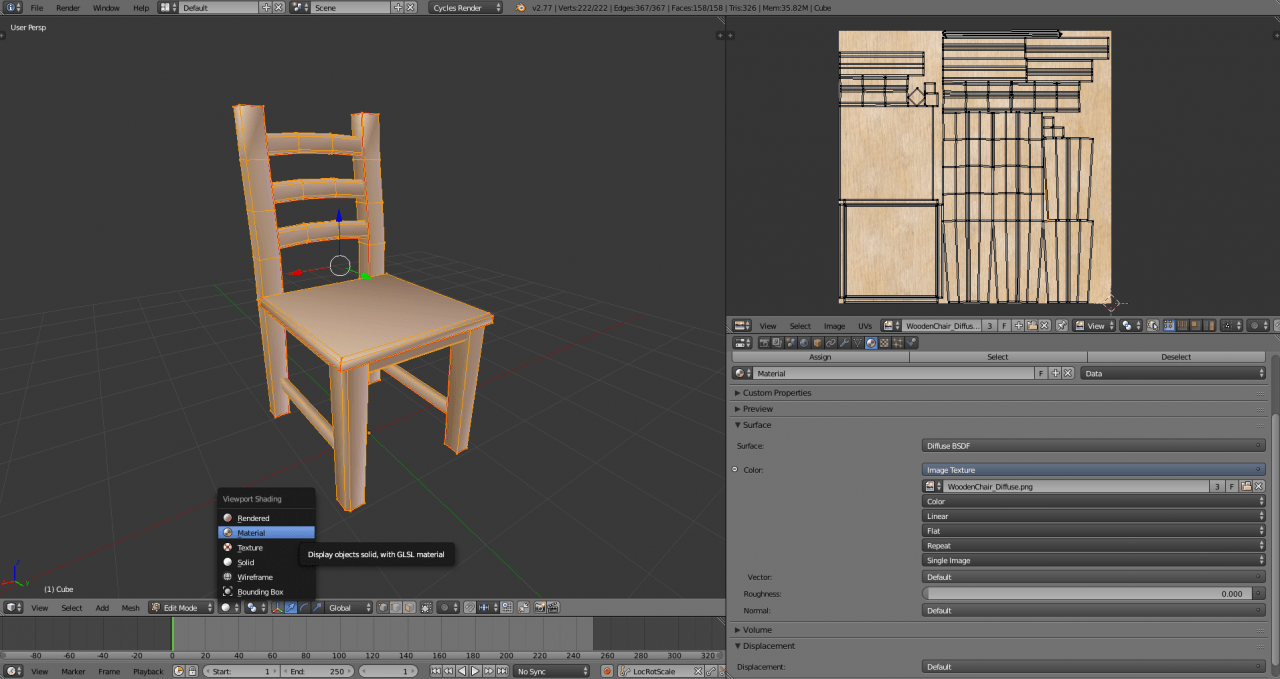Screen dimensions: 1280x679
Task: Click the Assign material button
Action: (x=820, y=357)
